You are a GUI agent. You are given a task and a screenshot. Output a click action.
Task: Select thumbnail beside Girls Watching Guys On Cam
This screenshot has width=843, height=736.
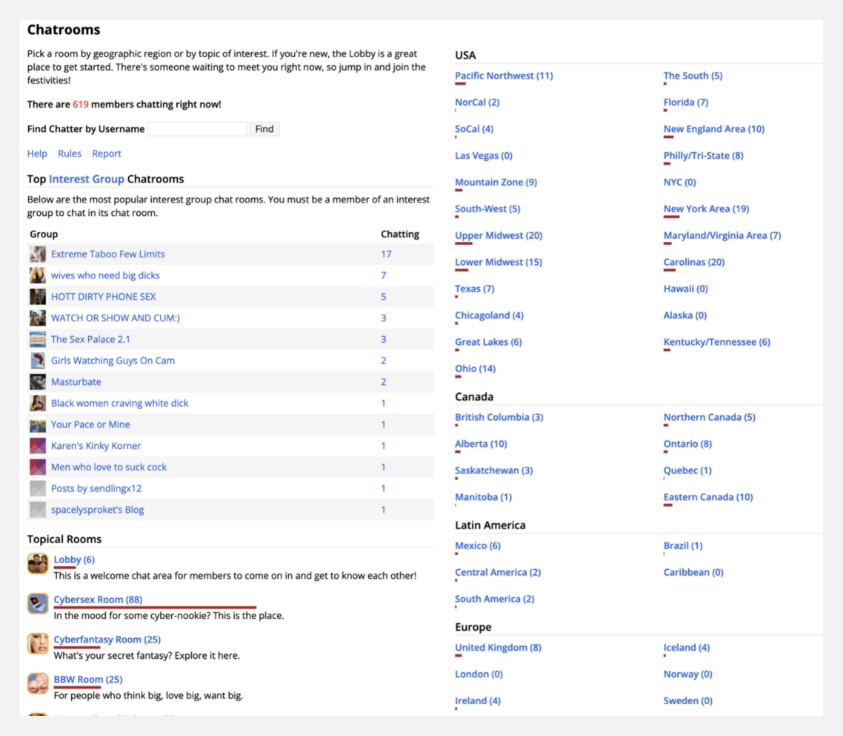click(38, 361)
